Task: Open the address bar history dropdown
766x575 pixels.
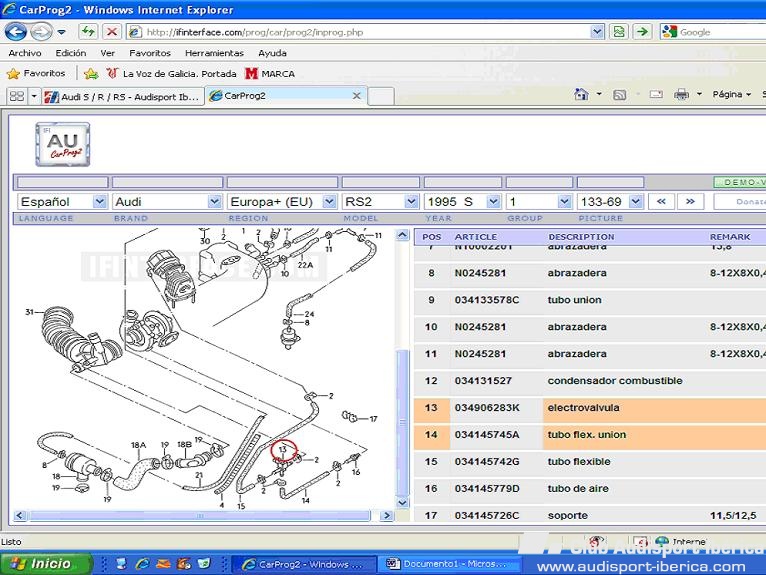Action: pos(597,32)
